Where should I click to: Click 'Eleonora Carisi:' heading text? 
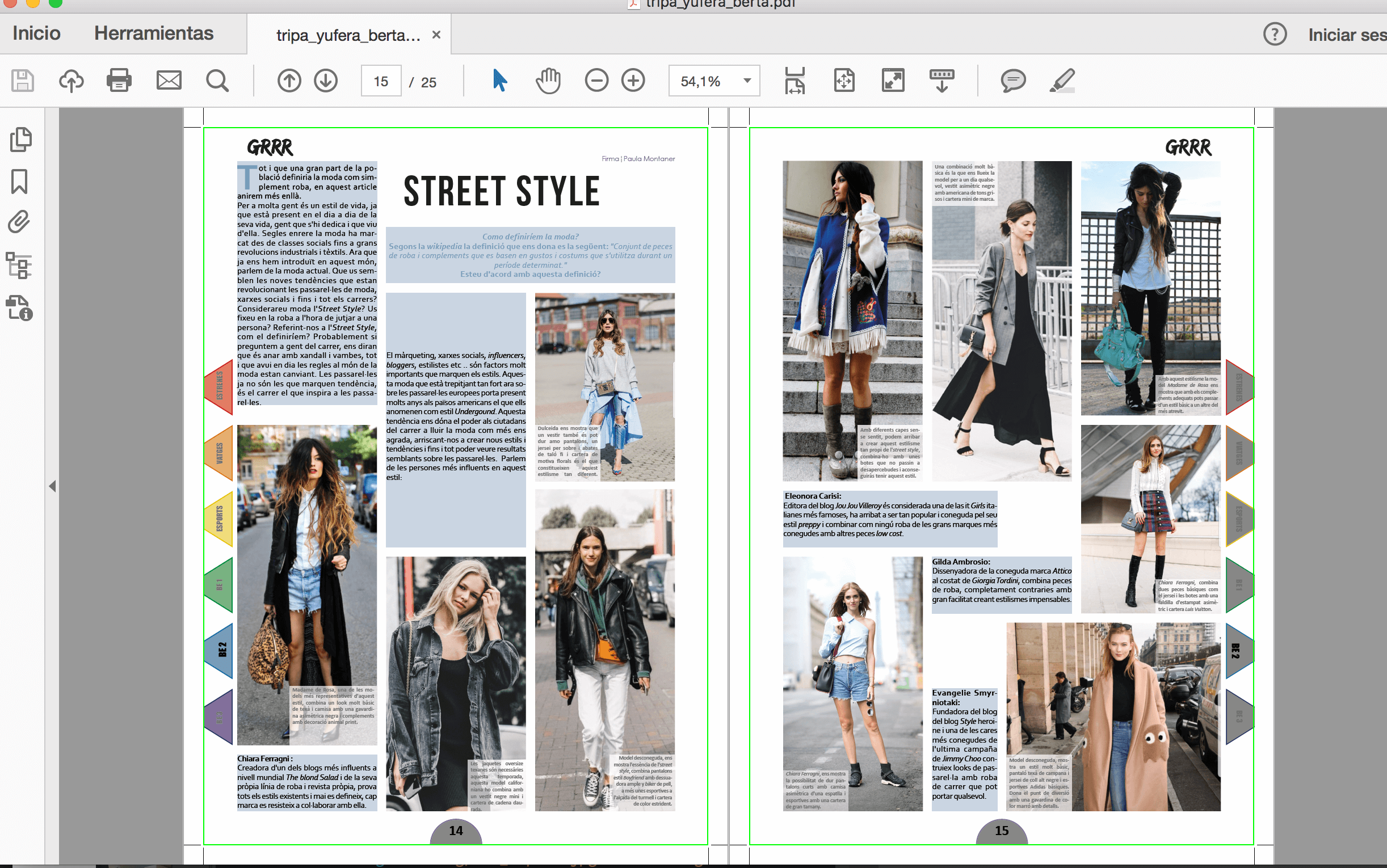tap(812, 496)
